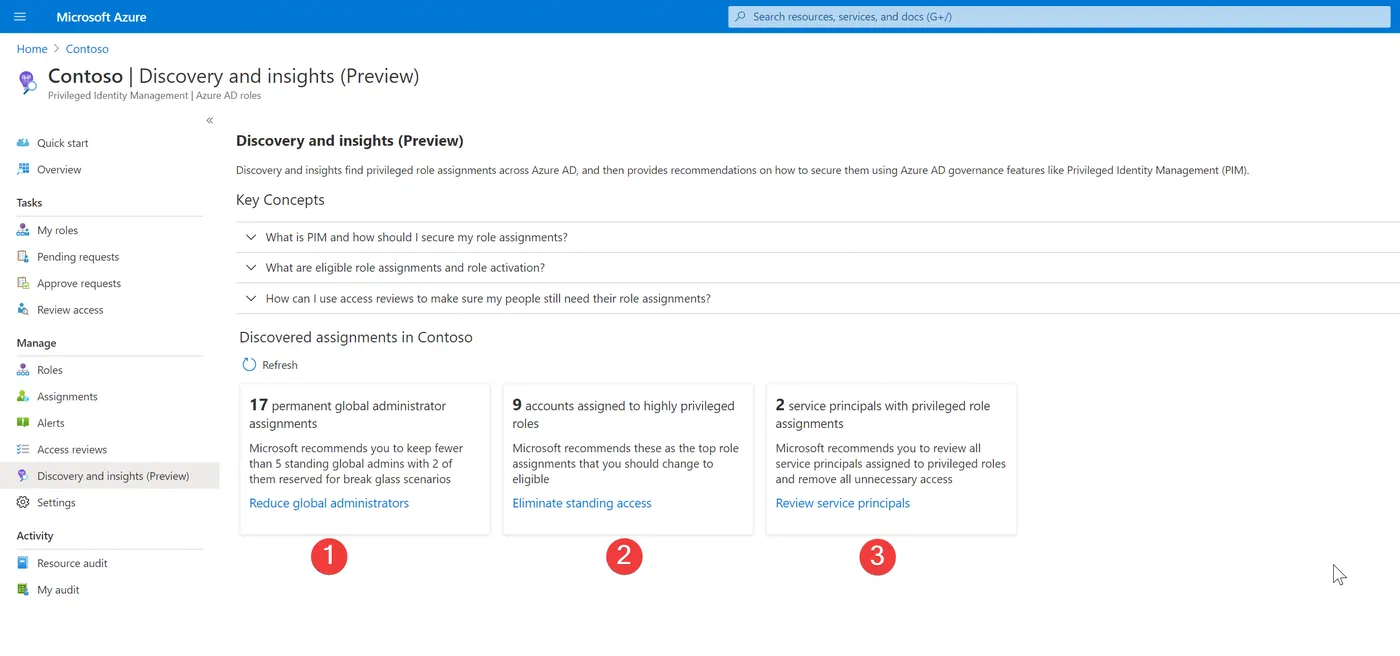Click the 'Discovered assignments in Contoso' heading
The image size is (1400, 656).
pos(356,337)
